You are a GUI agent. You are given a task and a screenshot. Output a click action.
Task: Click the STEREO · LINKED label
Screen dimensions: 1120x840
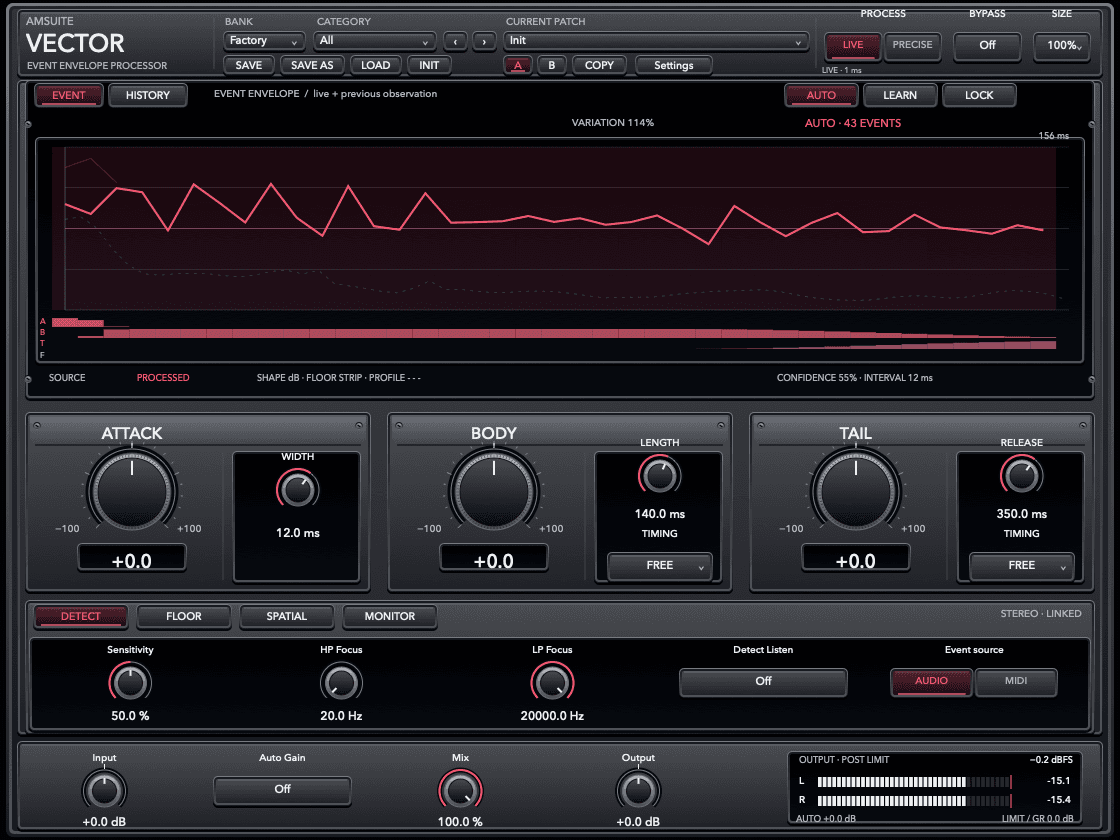[x=1041, y=614]
